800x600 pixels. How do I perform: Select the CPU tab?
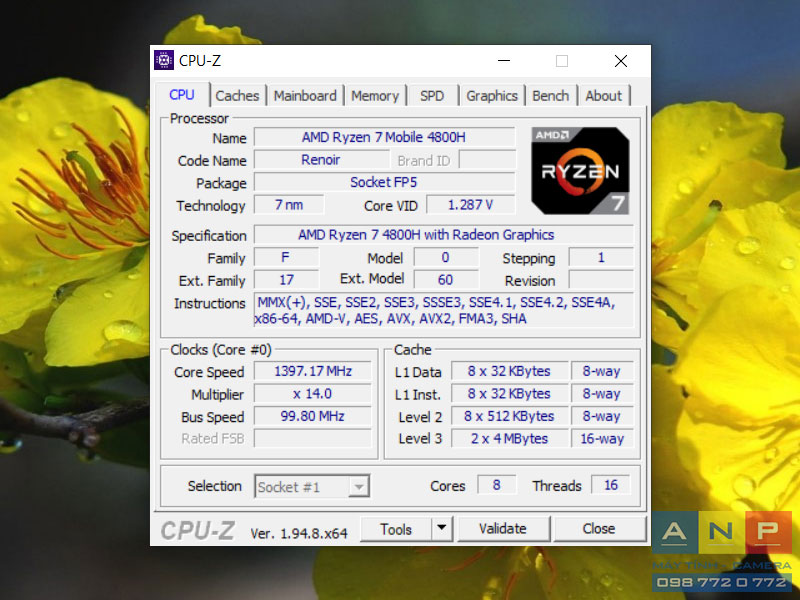(182, 95)
